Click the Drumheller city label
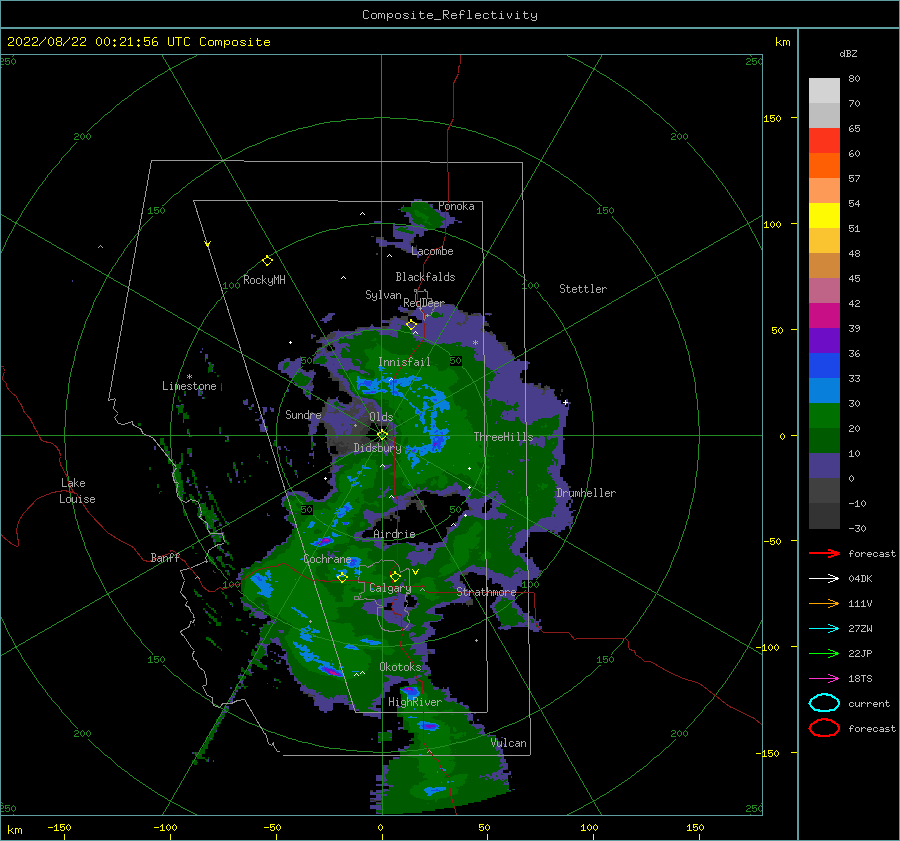This screenshot has height=841, width=900. click(x=586, y=493)
